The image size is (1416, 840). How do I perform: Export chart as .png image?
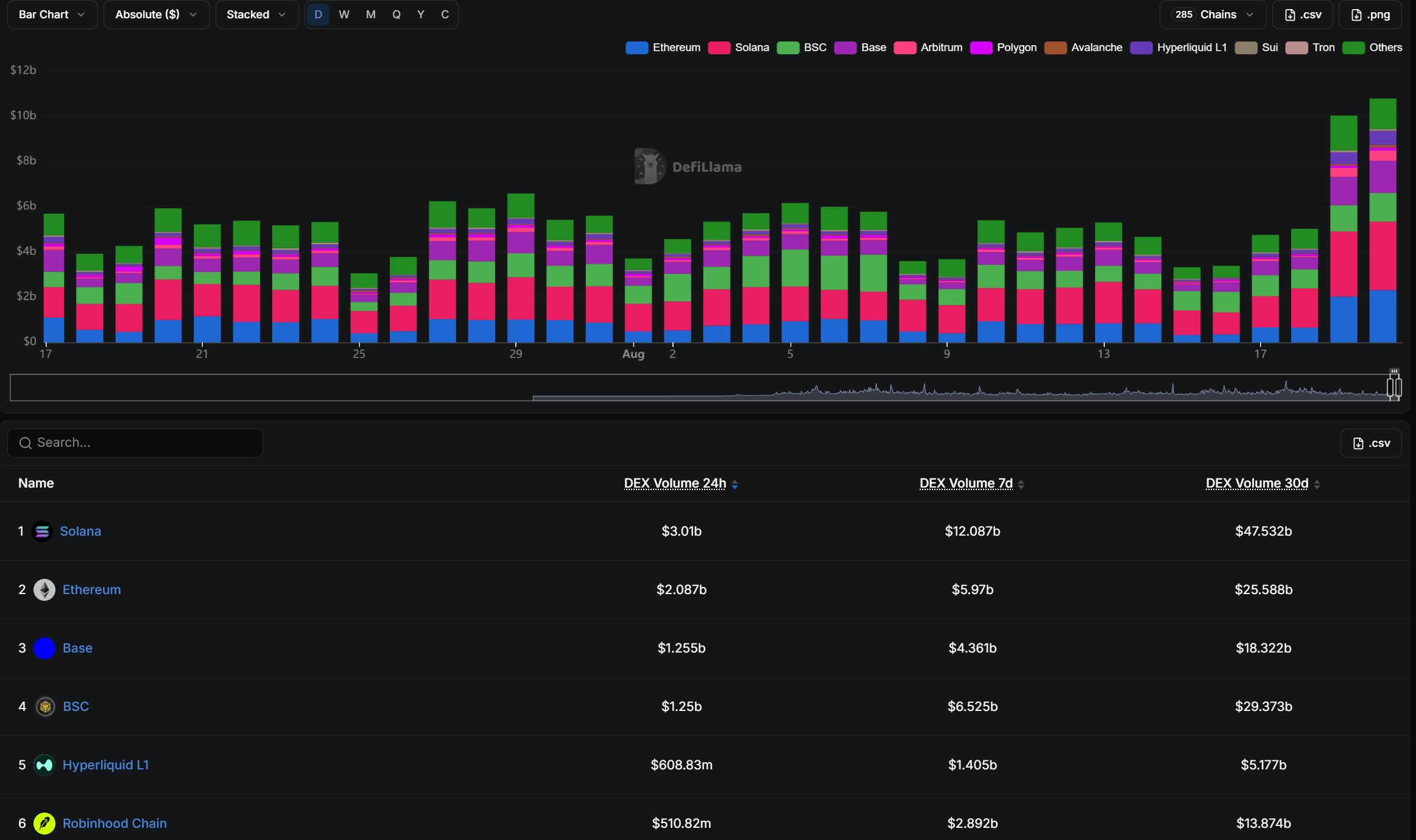[1370, 15]
